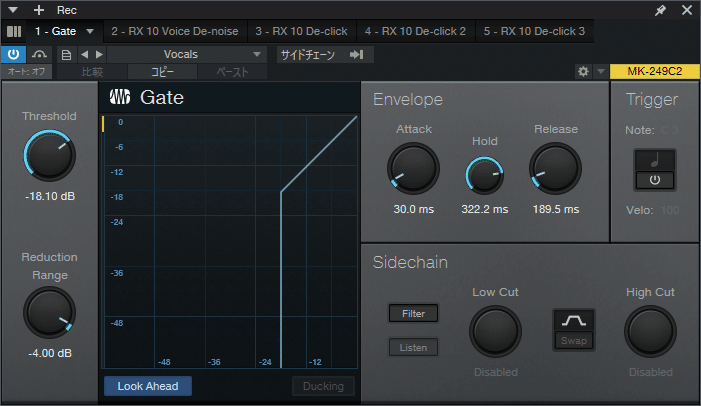Screen dimensions: 701x406
Task: Click the Low Cut knob
Action: coord(495,331)
